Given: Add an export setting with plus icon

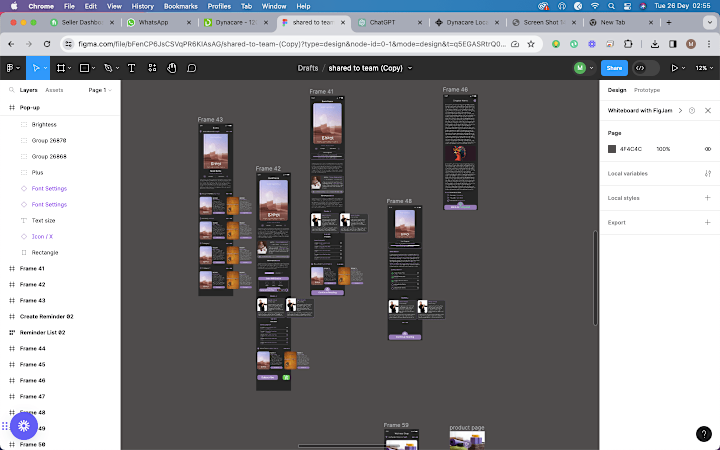Looking at the screenshot, I should (x=708, y=222).
